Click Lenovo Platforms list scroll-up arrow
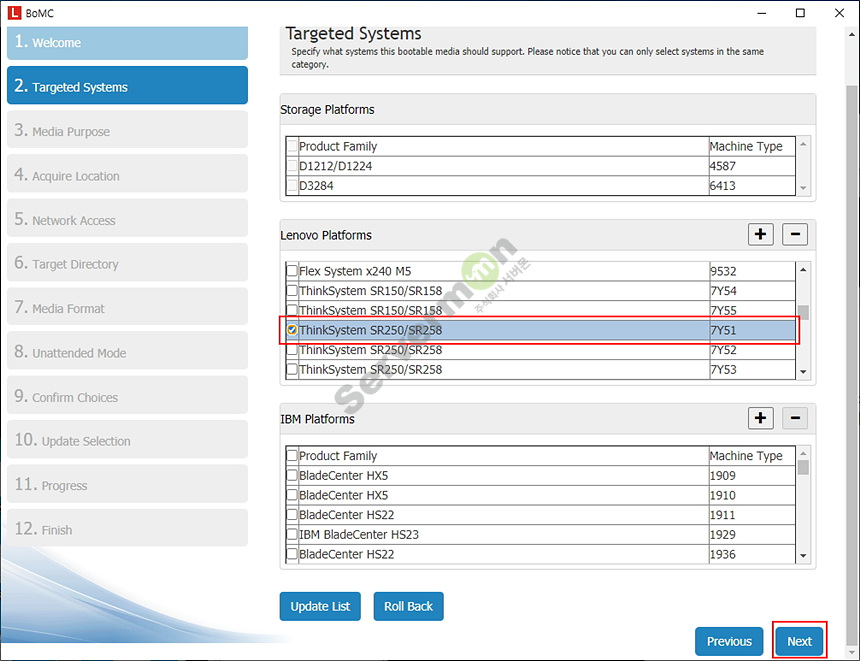The image size is (860, 661). (x=803, y=269)
